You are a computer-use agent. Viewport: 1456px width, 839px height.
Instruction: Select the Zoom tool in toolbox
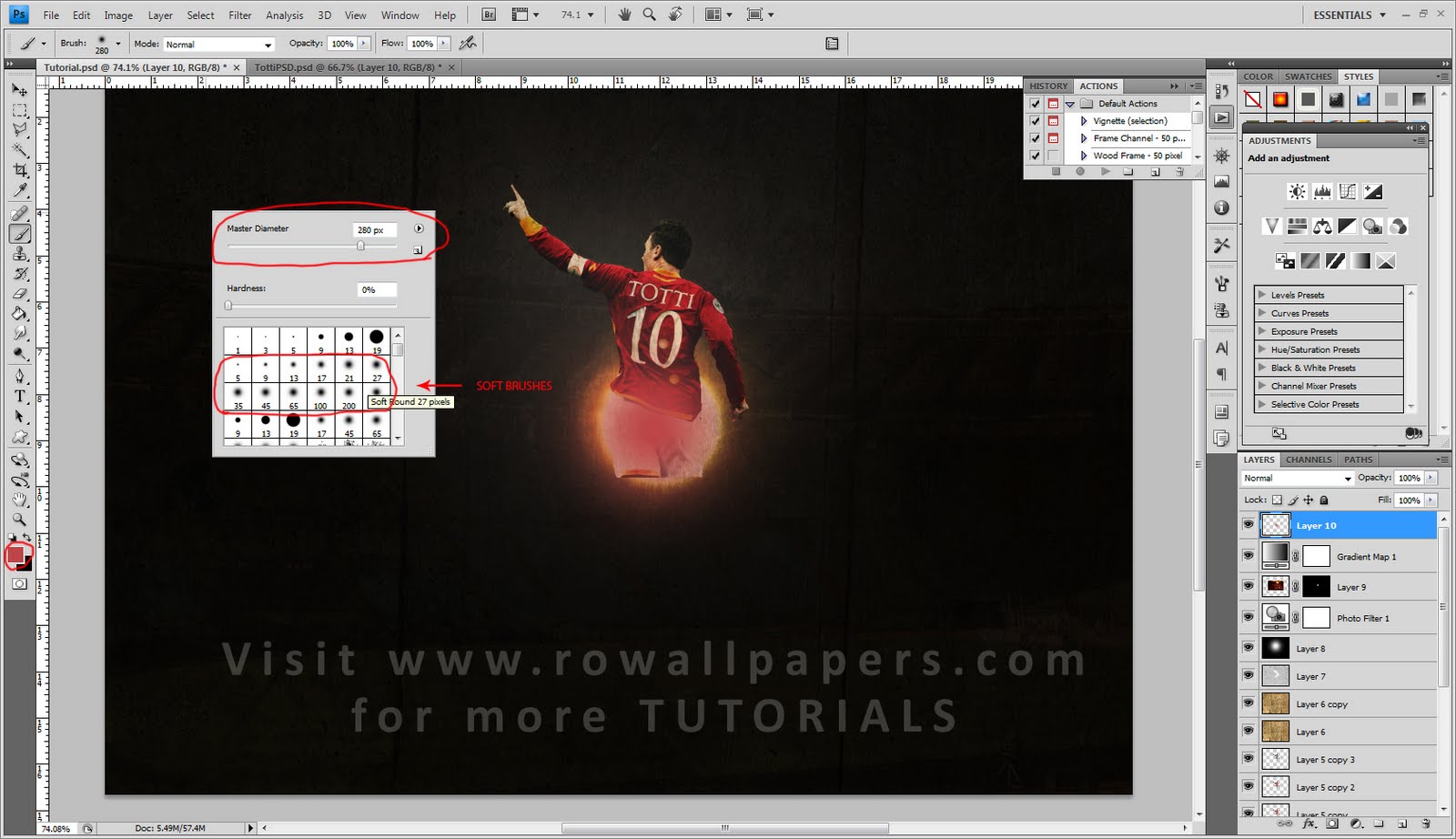click(19, 519)
